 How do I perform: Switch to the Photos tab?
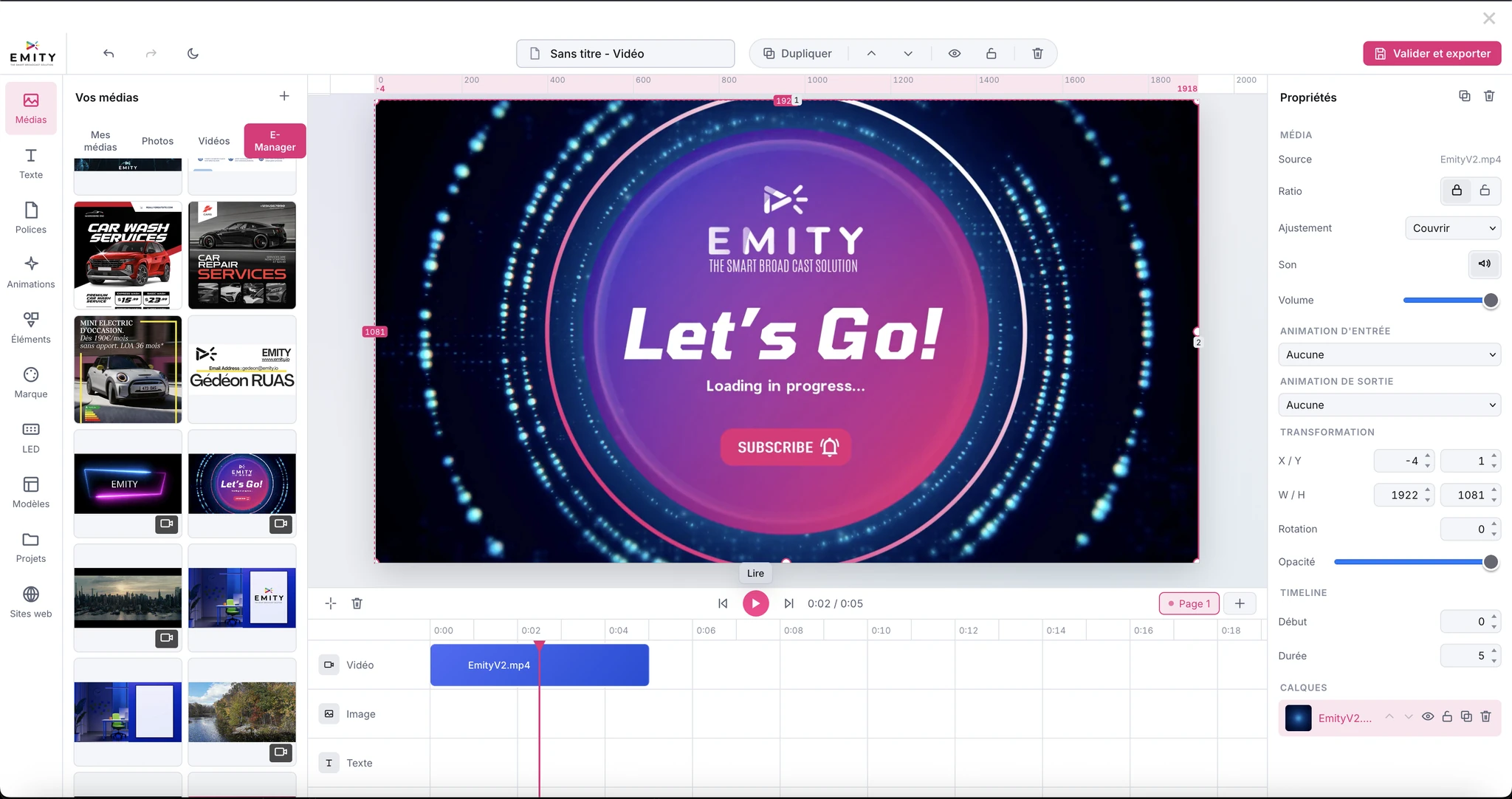tap(157, 141)
